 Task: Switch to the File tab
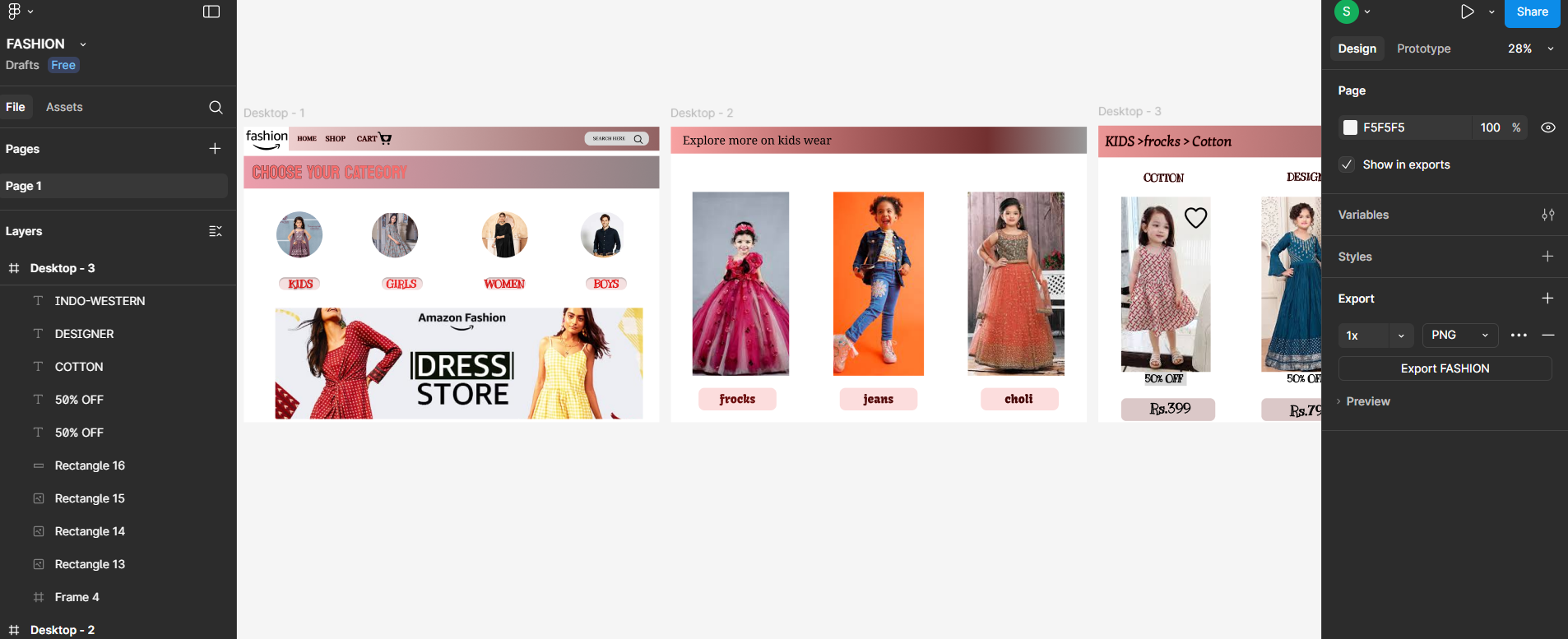click(x=16, y=107)
